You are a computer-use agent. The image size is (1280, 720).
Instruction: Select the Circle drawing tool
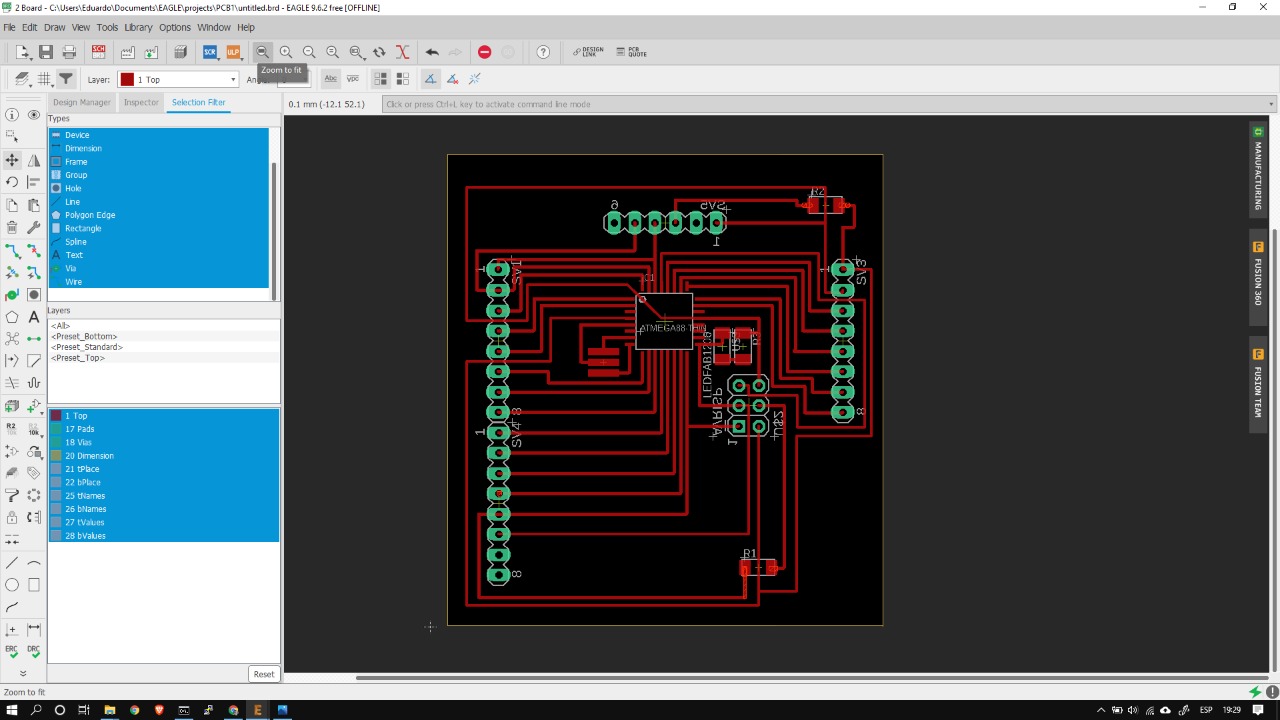click(x=12, y=585)
